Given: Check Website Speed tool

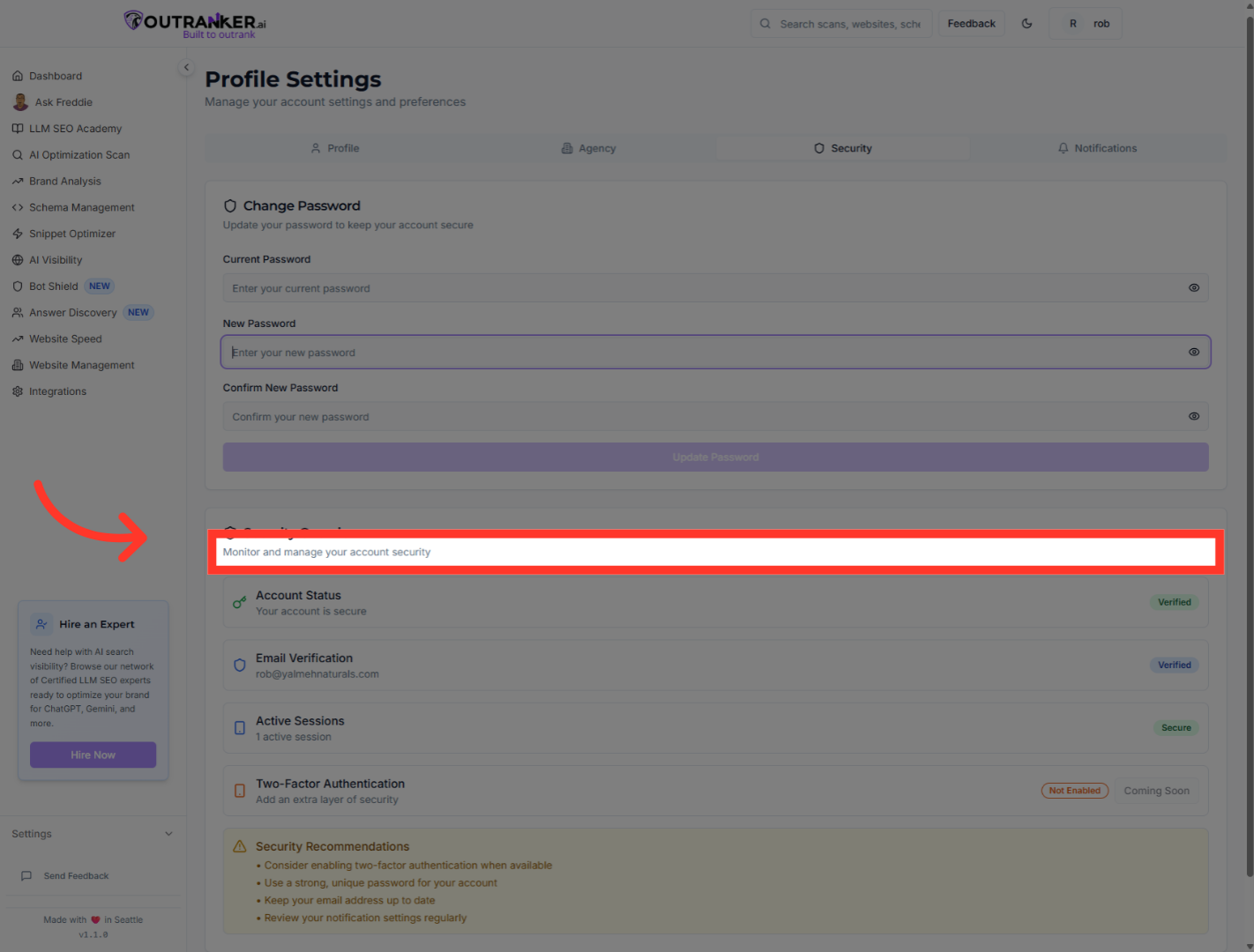Looking at the screenshot, I should [x=65, y=338].
